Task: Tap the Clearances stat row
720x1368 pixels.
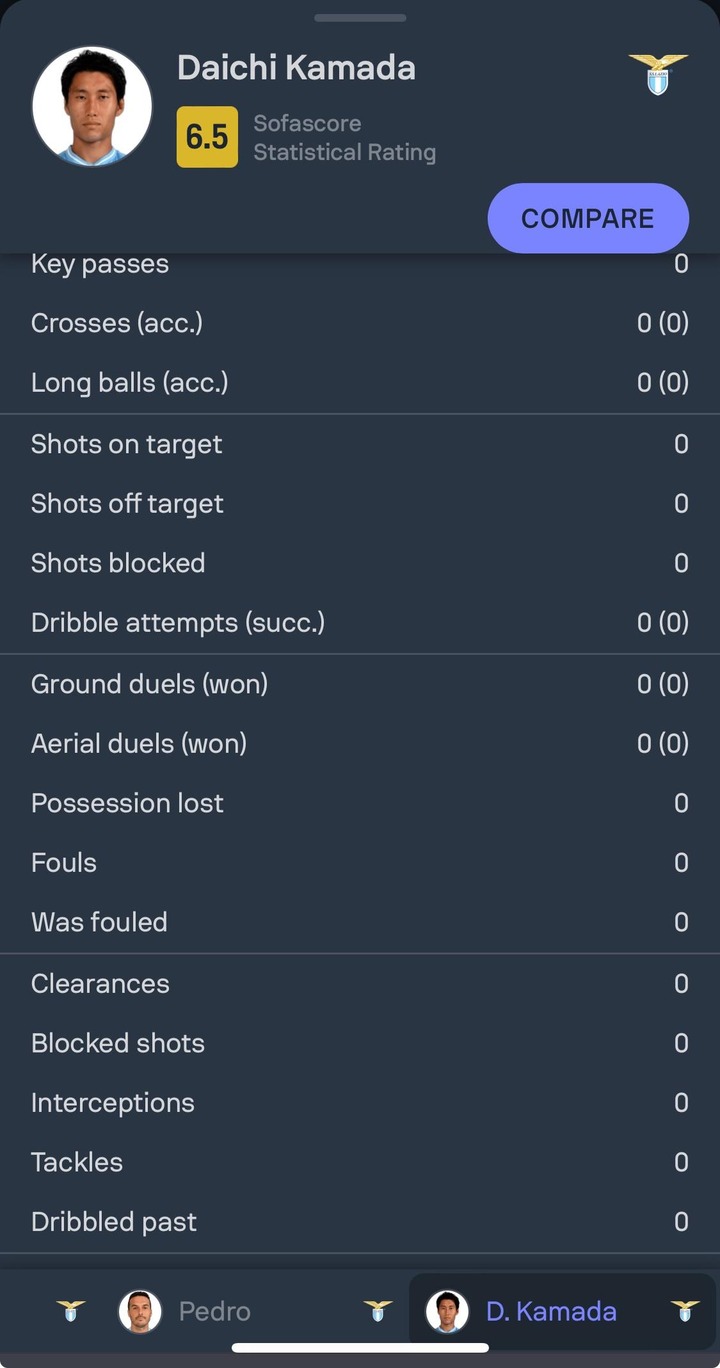Action: 360,984
